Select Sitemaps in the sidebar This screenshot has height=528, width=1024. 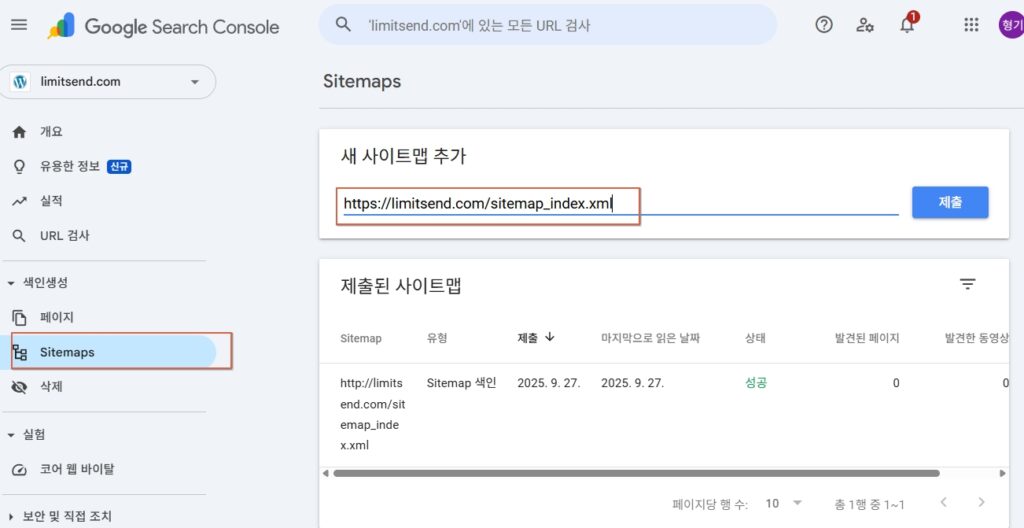click(x=67, y=352)
